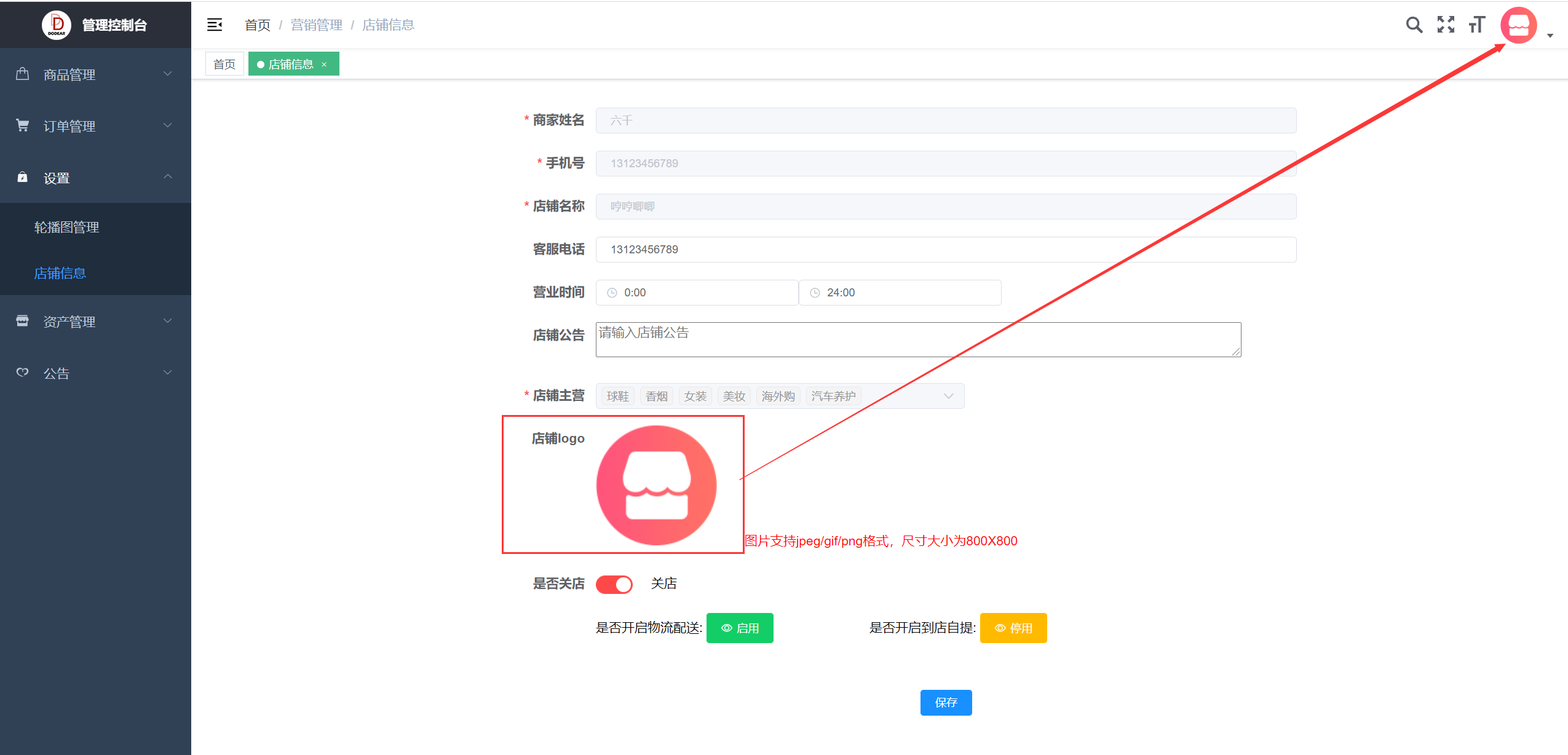Open 轮播图管理 in sidebar

[x=66, y=227]
